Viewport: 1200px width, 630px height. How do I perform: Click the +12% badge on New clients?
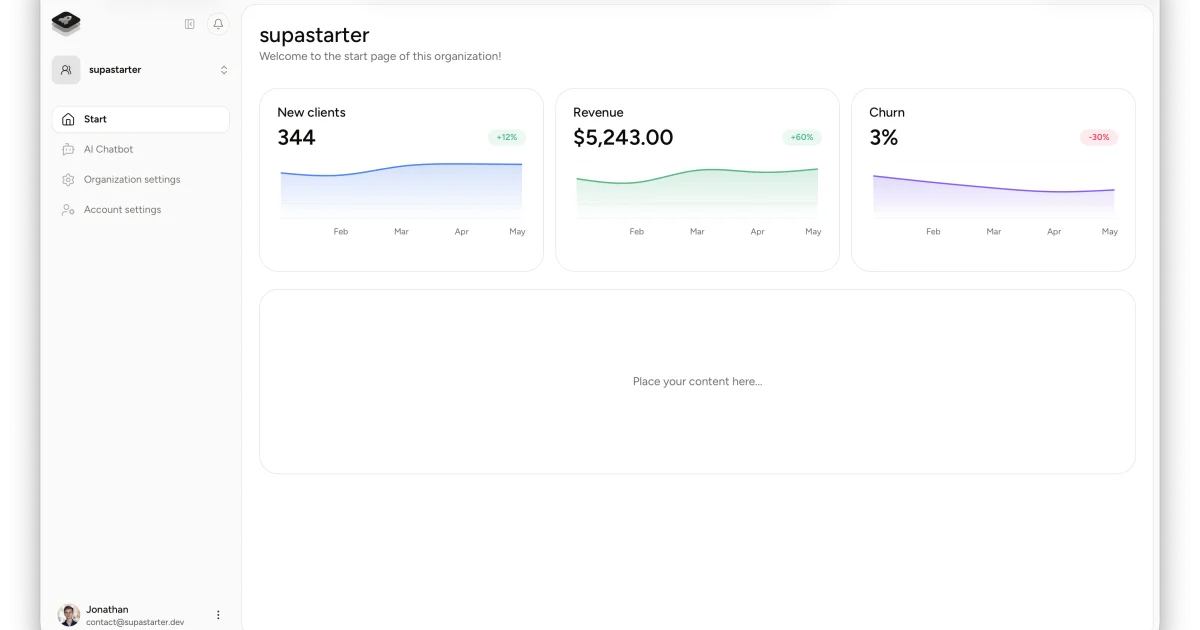(x=507, y=137)
